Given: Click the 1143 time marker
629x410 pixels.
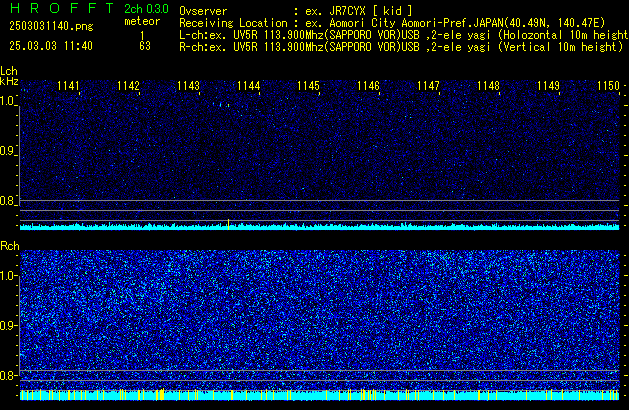Looking at the screenshot, I should click(188, 86).
